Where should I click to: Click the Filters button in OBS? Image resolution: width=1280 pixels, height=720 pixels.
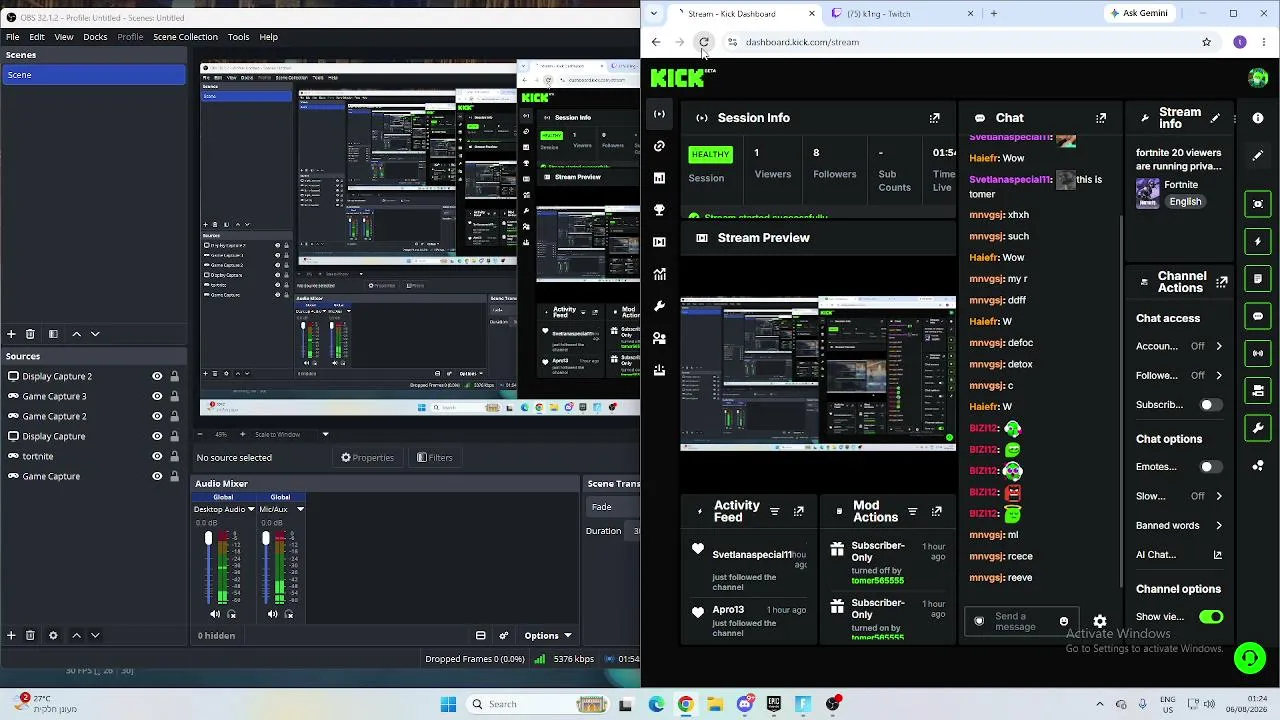435,458
